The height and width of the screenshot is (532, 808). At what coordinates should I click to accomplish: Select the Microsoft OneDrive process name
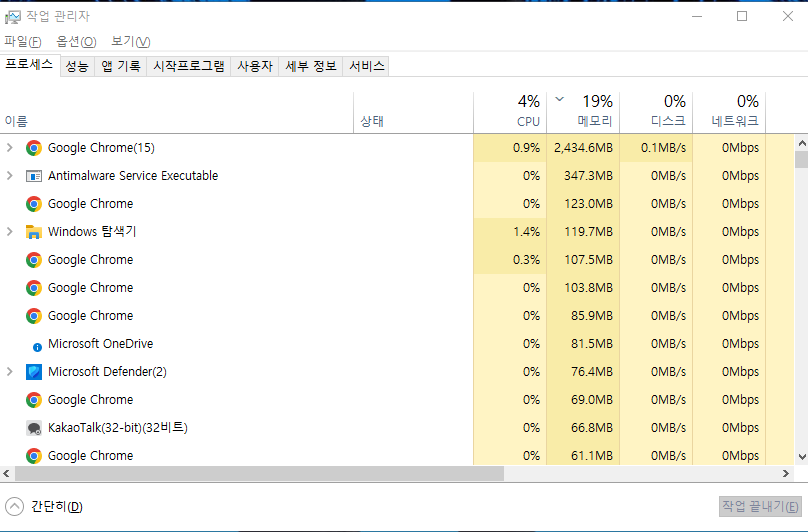click(100, 344)
